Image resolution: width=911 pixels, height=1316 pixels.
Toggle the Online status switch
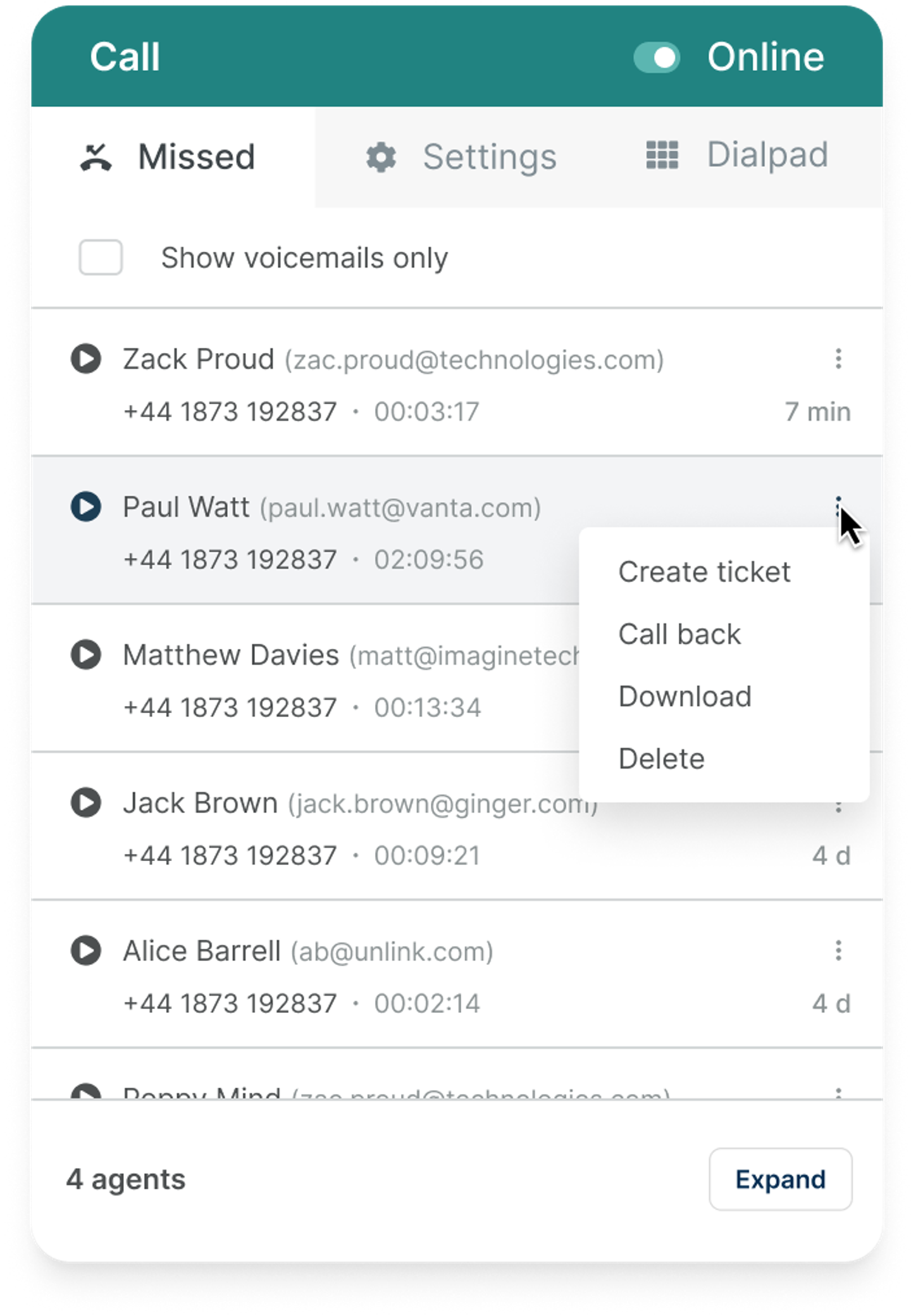(657, 58)
